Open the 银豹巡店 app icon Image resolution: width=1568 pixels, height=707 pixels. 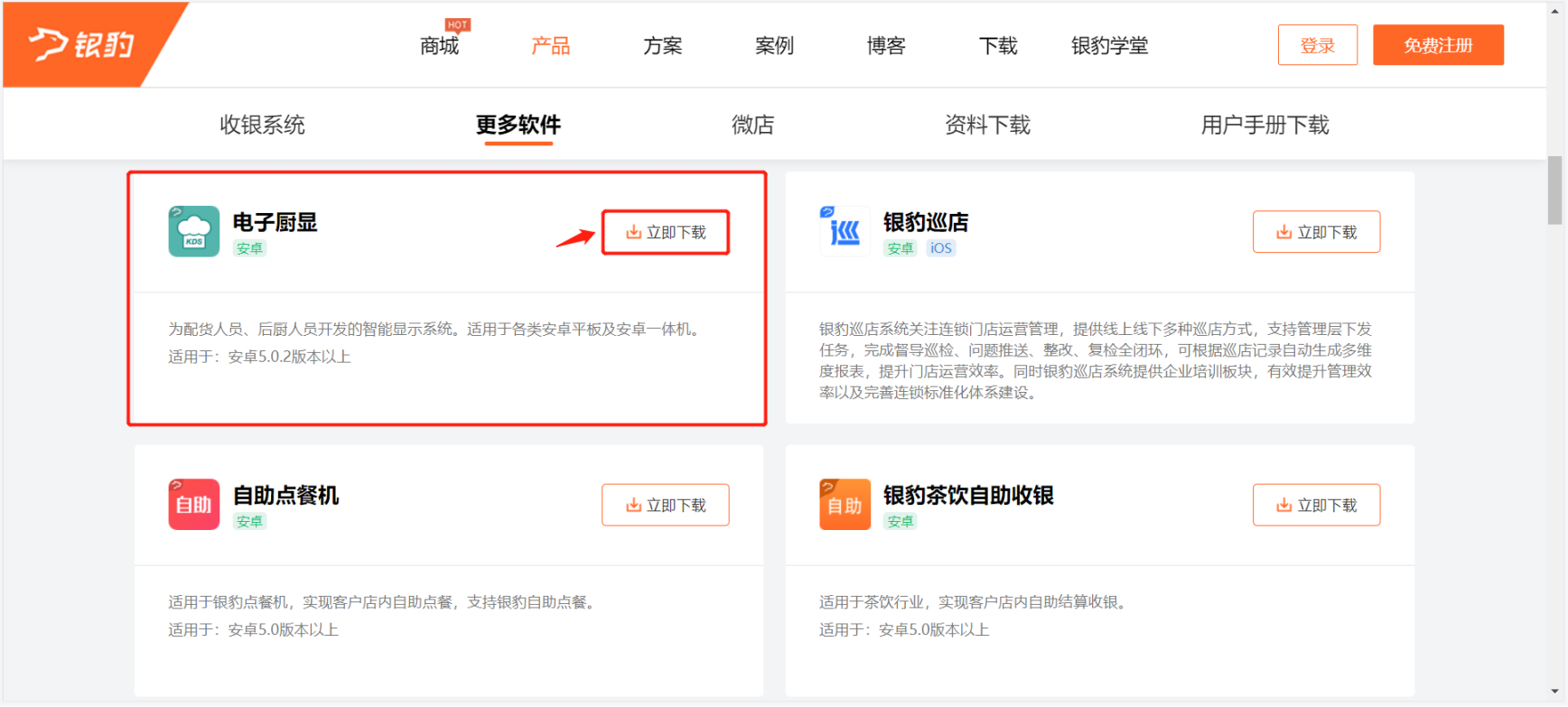click(845, 231)
